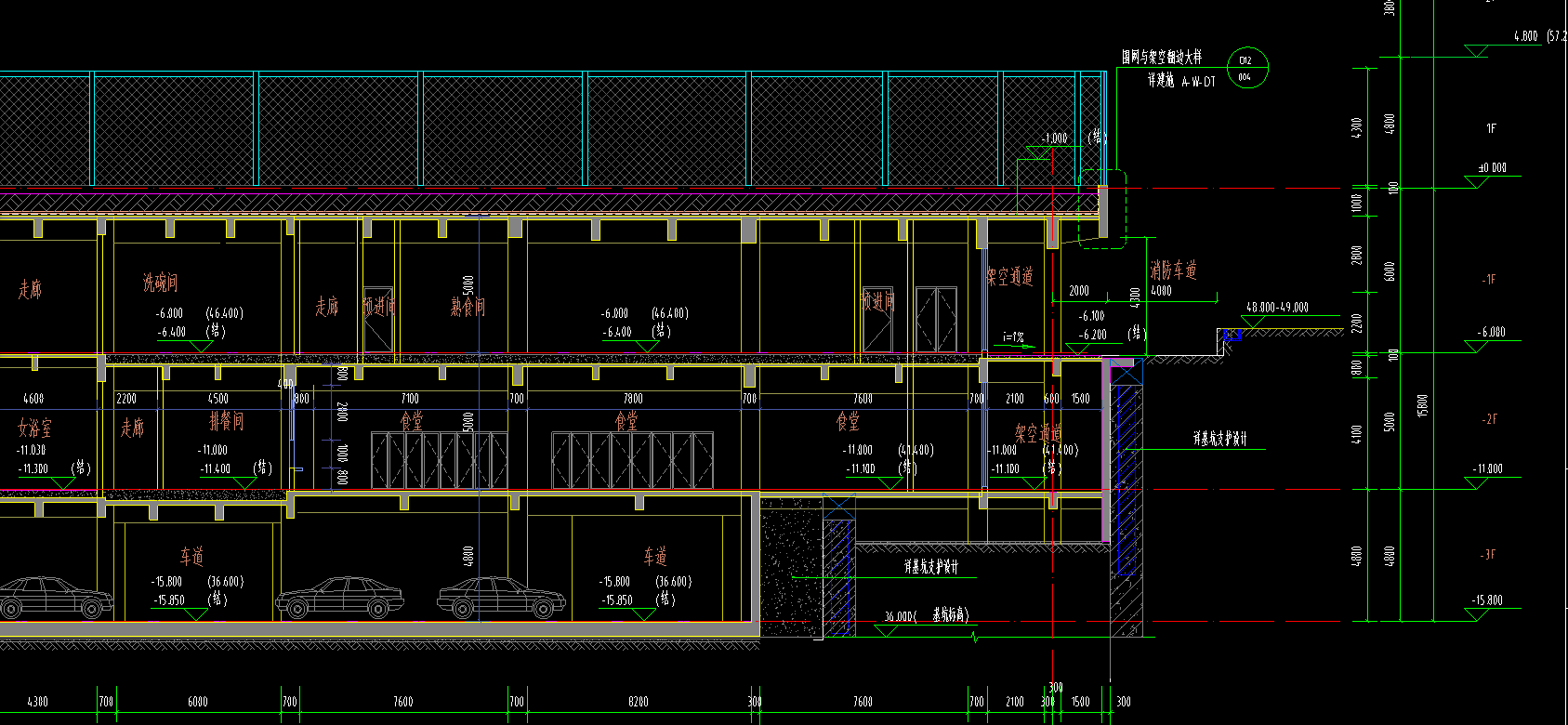Click the 15800 overall height dimension

click(x=1422, y=405)
